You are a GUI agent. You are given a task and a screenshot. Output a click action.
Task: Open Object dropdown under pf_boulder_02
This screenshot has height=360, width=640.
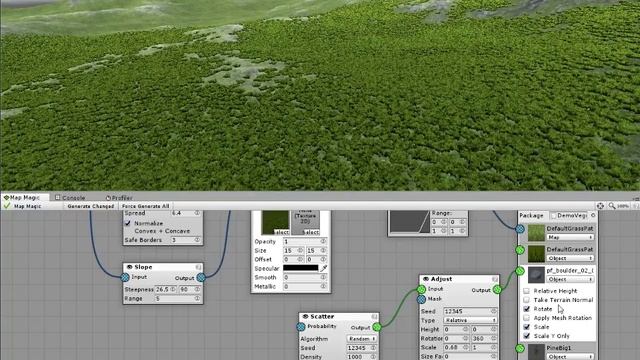[570, 280]
